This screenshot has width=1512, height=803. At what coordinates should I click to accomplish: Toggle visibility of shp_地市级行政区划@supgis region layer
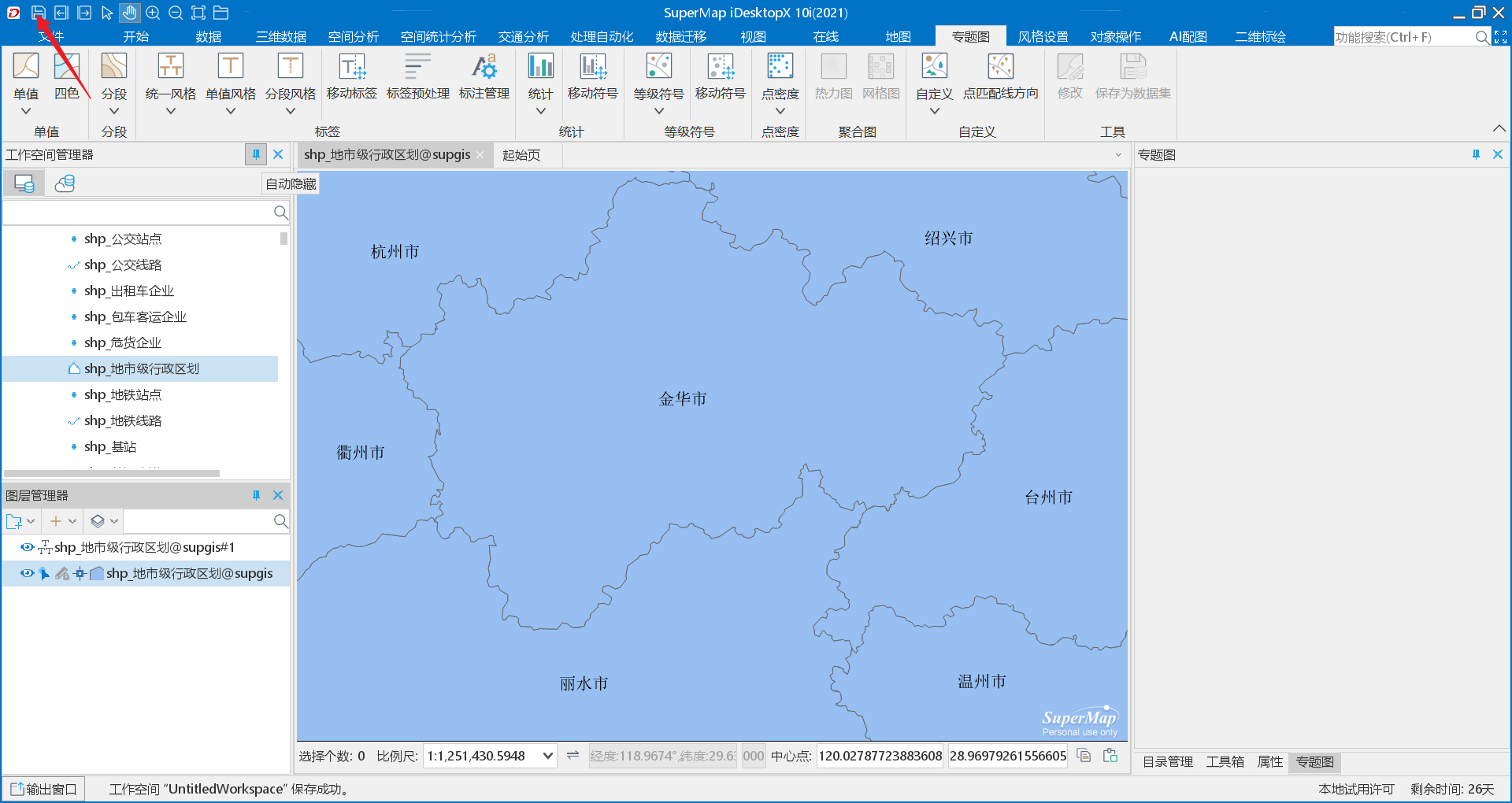pos(27,573)
